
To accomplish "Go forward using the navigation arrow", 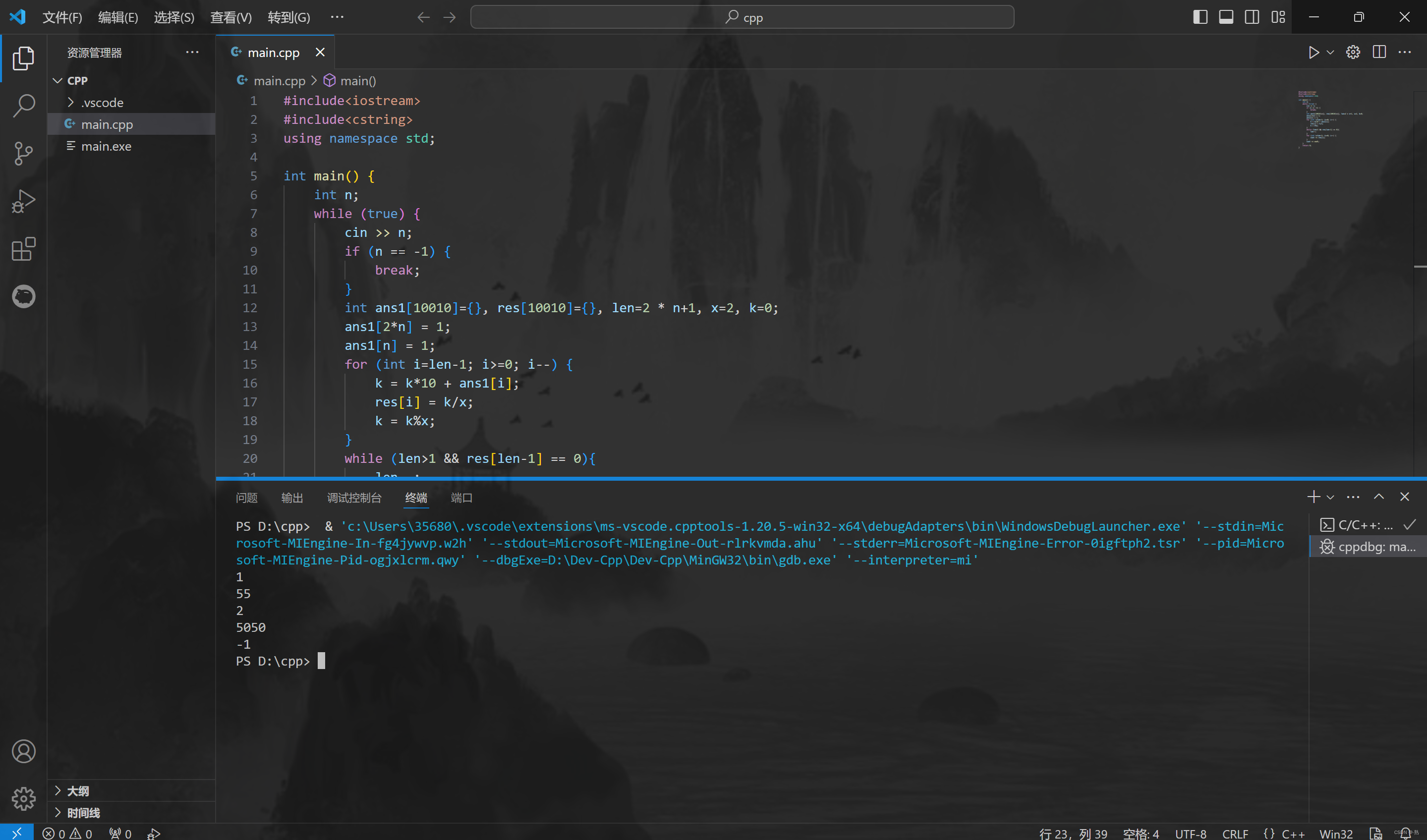I will point(450,17).
